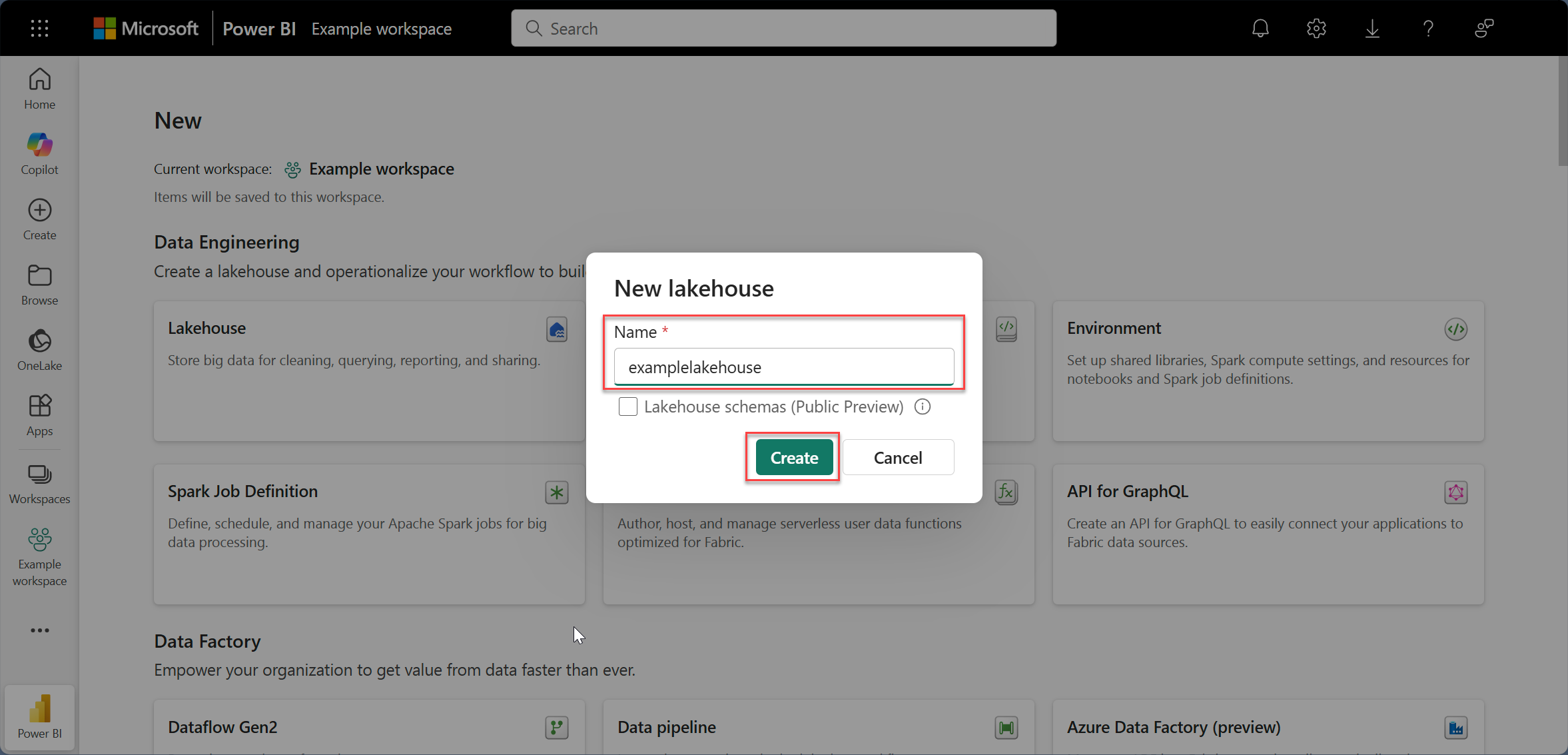1568x755 pixels.
Task: Select the API for GraphQL title
Action: pyautogui.click(x=1128, y=491)
